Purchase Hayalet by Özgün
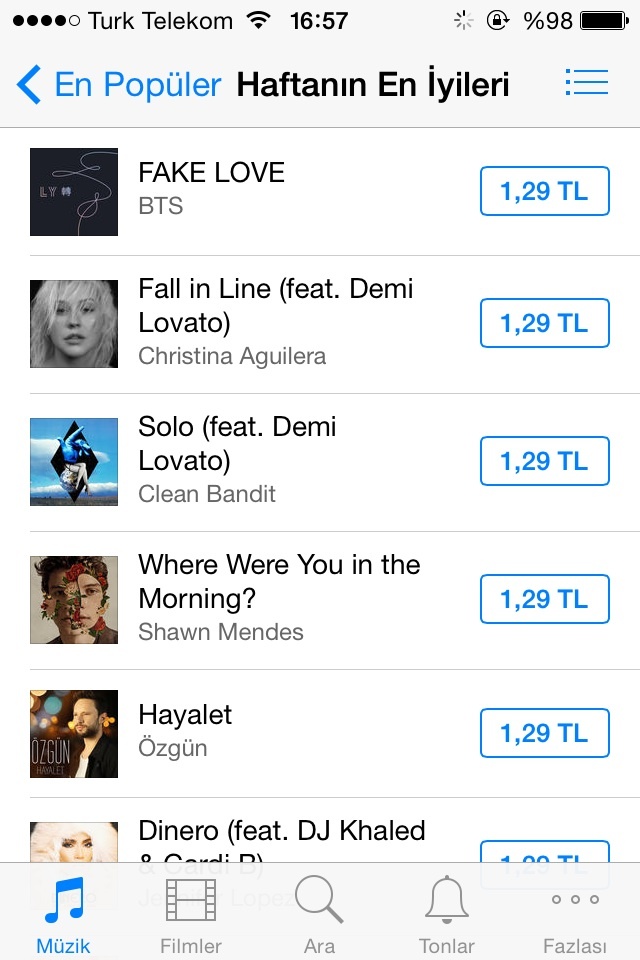The height and width of the screenshot is (960, 640). 544,733
